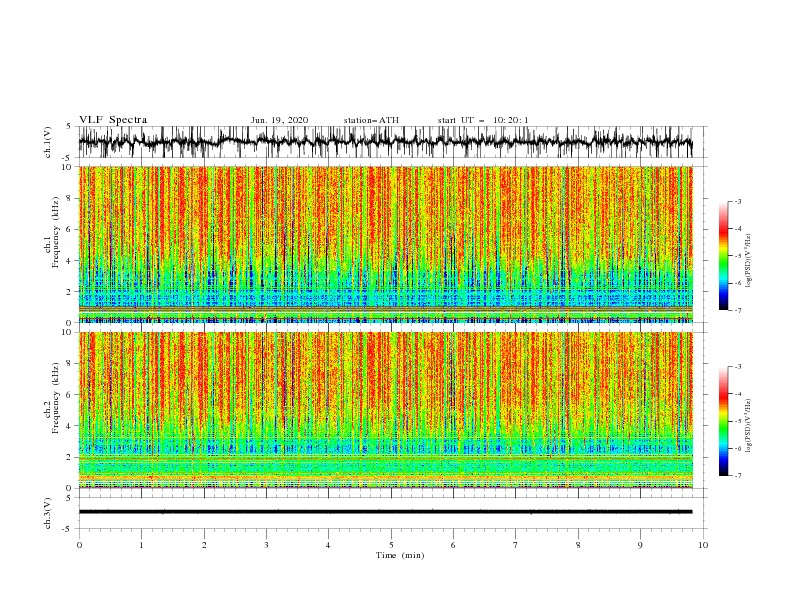
Task: Click the VLF Spectra title text
Action: (x=113, y=120)
